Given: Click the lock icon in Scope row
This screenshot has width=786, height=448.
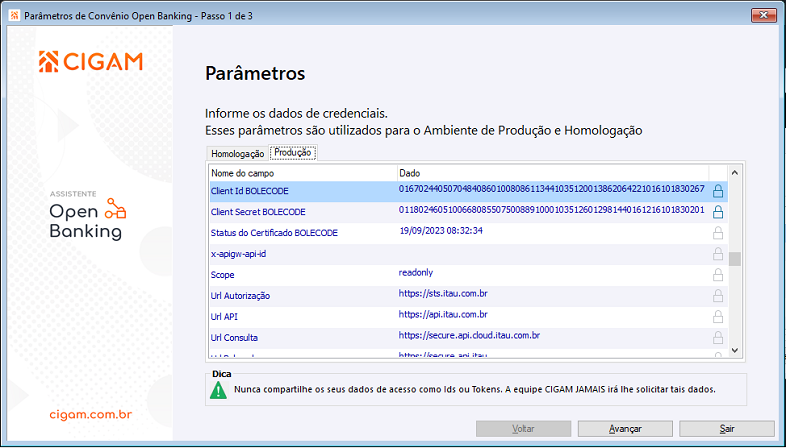Looking at the screenshot, I should [x=718, y=275].
